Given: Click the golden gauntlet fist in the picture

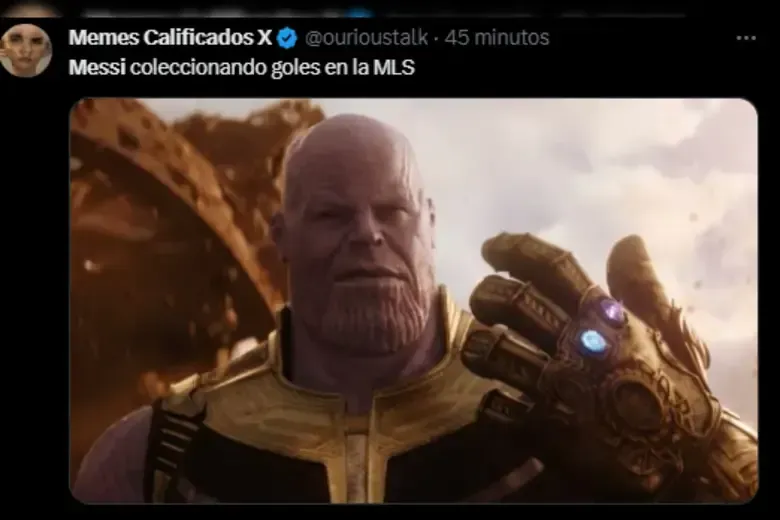Looking at the screenshot, I should pos(597,358).
